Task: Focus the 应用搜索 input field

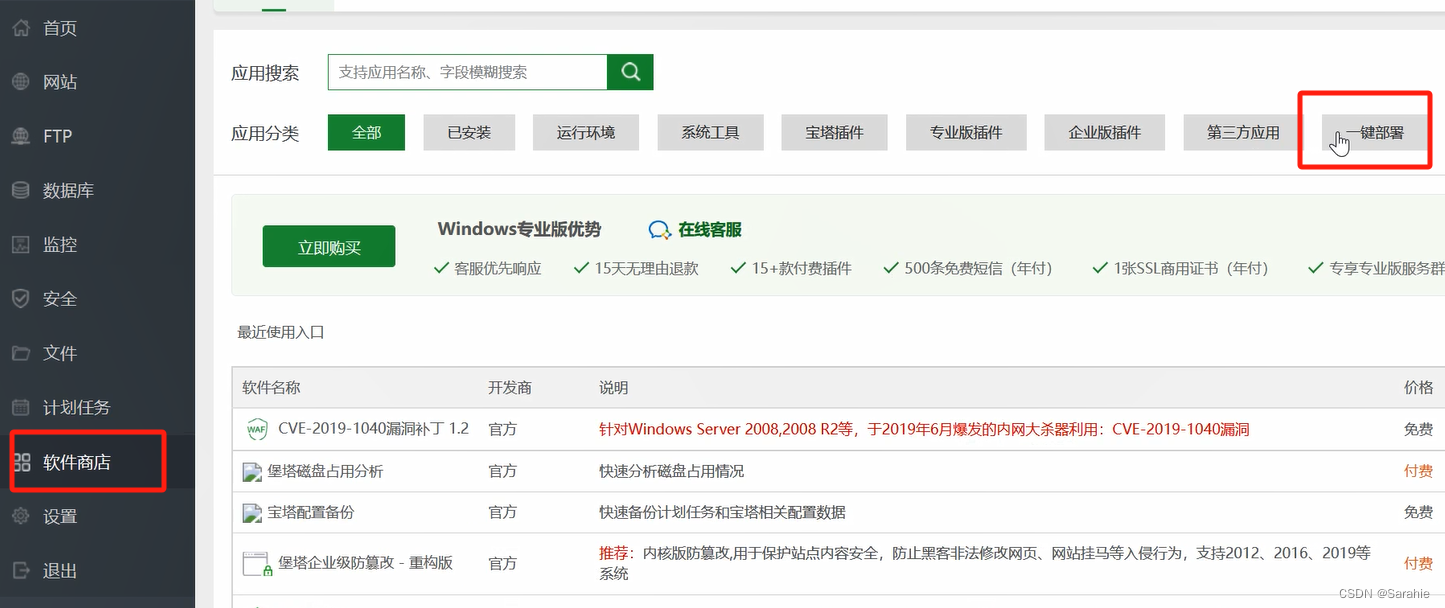Action: click(x=468, y=72)
